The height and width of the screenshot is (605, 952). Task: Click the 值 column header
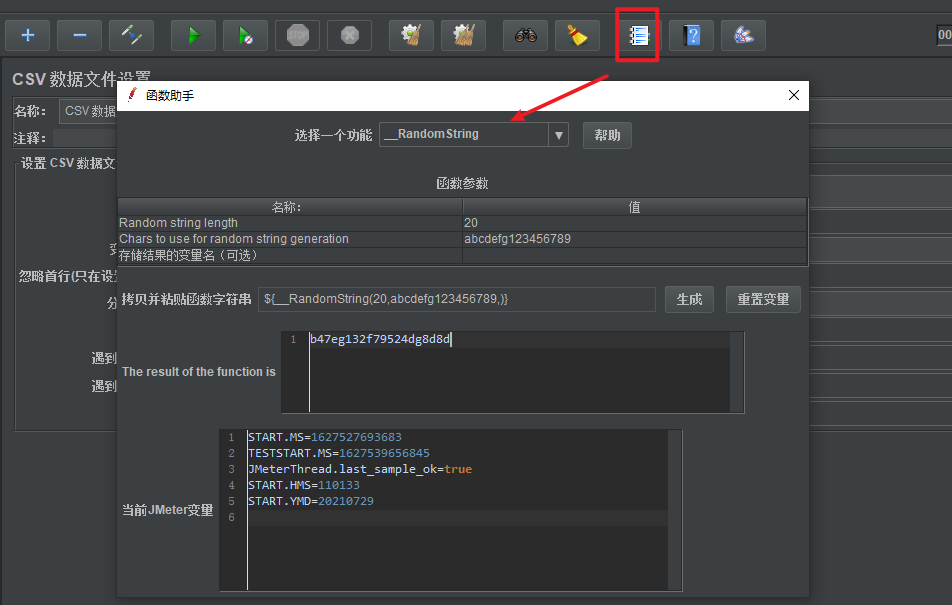click(634, 207)
